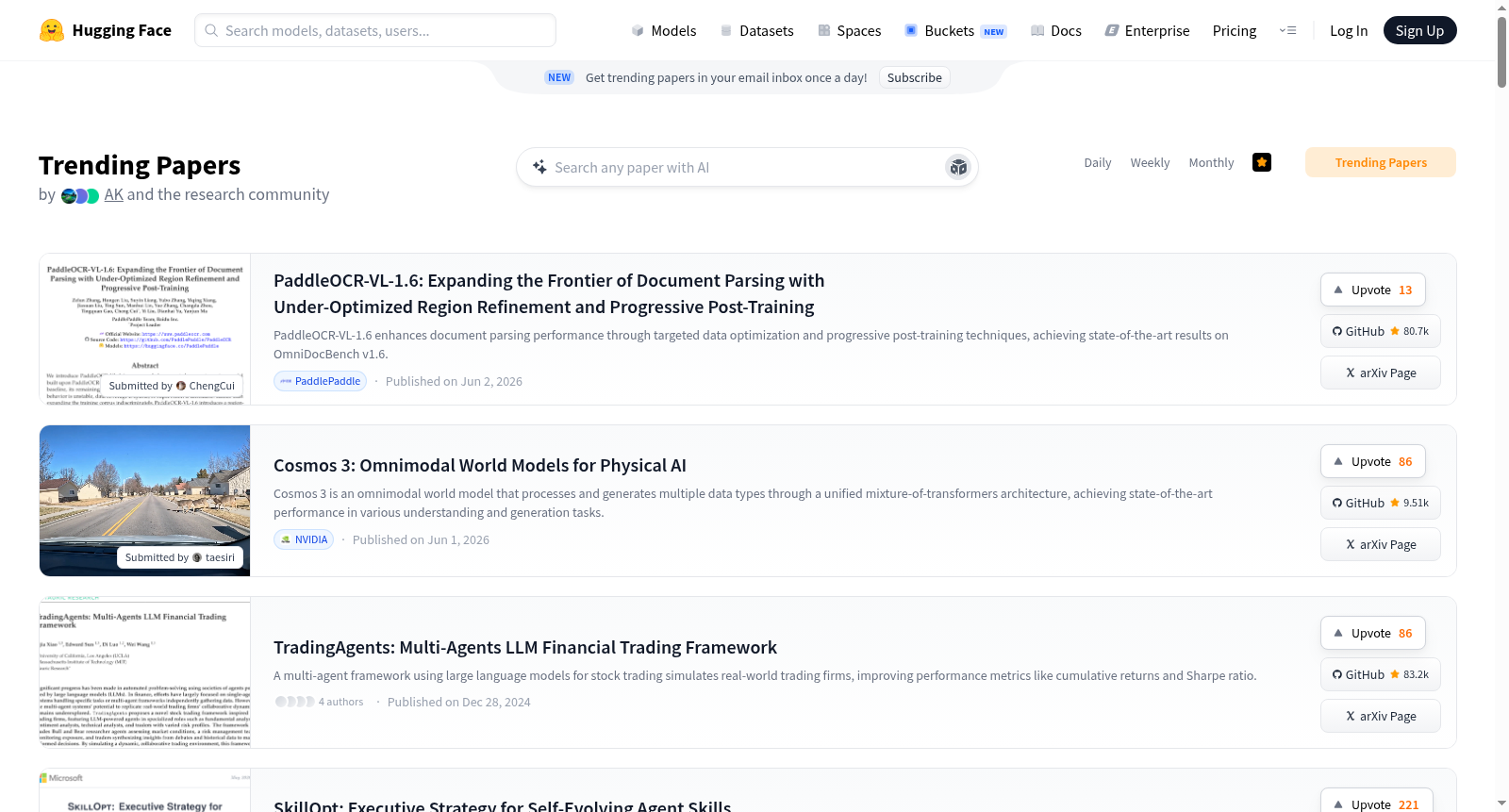The height and width of the screenshot is (812, 1509).
Task: Select the cube icon in the AI search bar
Action: pos(958,167)
